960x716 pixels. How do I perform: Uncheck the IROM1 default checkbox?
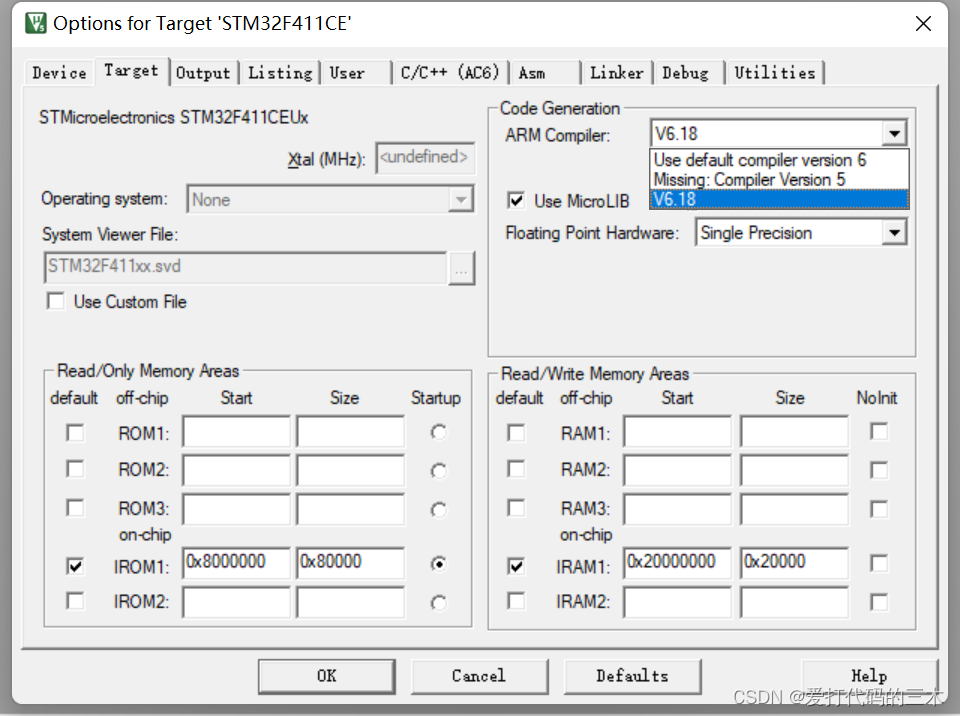coord(75,566)
